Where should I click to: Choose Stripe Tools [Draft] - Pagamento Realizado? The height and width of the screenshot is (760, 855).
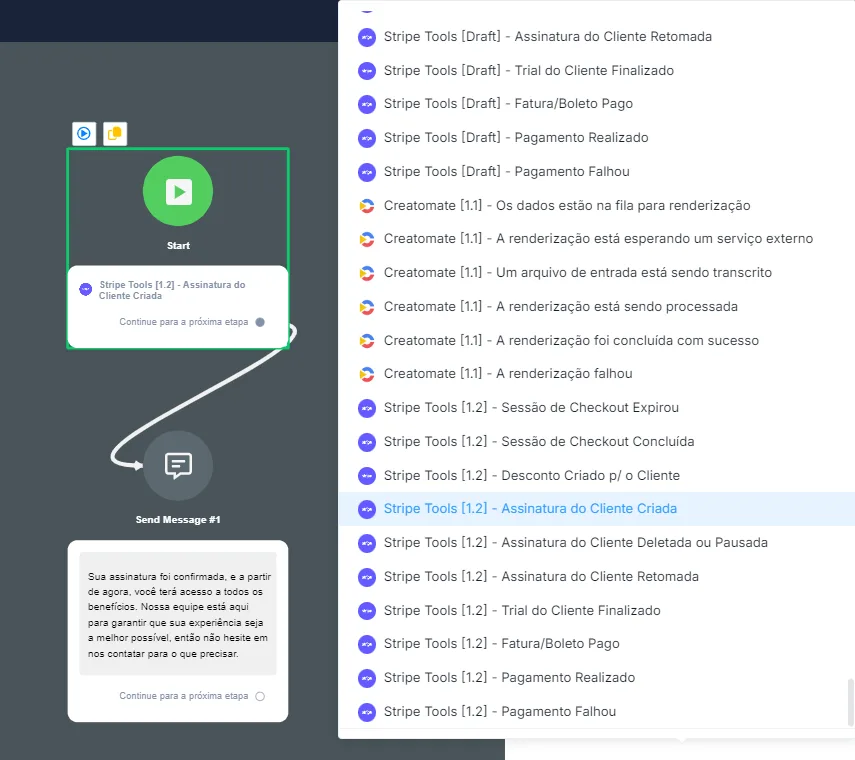[x=597, y=137]
